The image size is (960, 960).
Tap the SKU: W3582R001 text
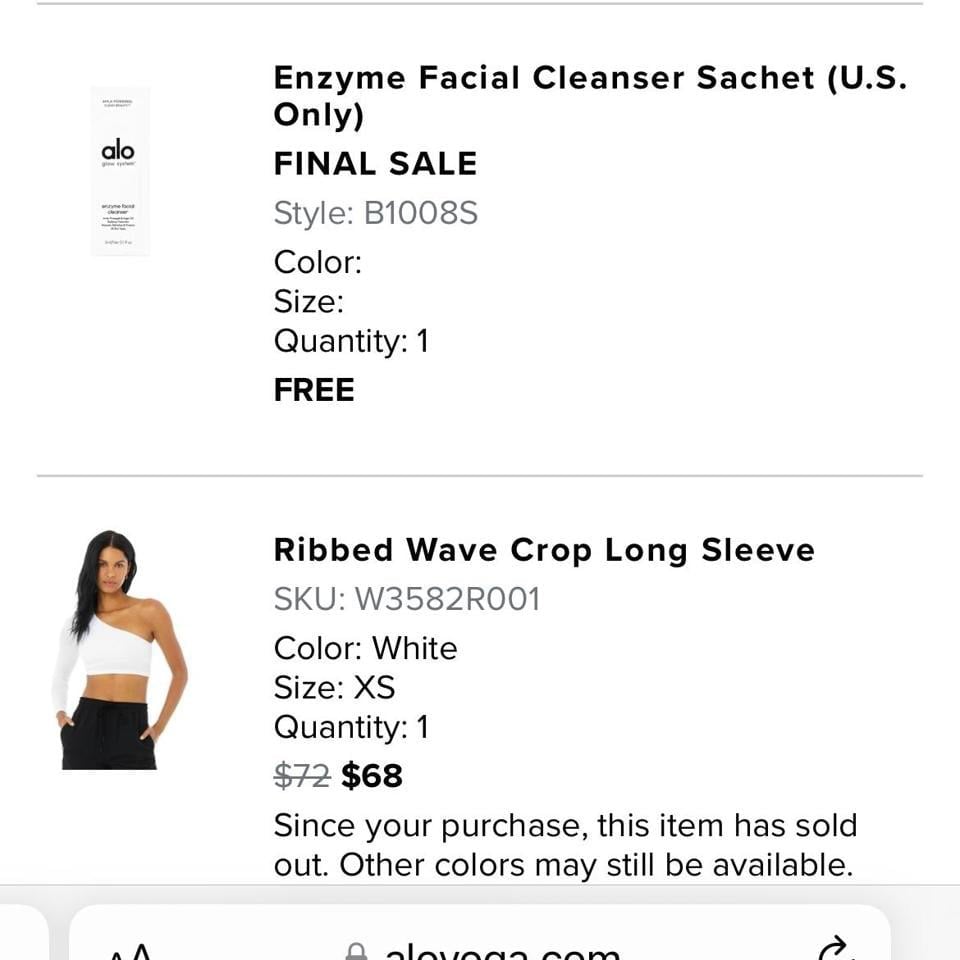tap(407, 599)
